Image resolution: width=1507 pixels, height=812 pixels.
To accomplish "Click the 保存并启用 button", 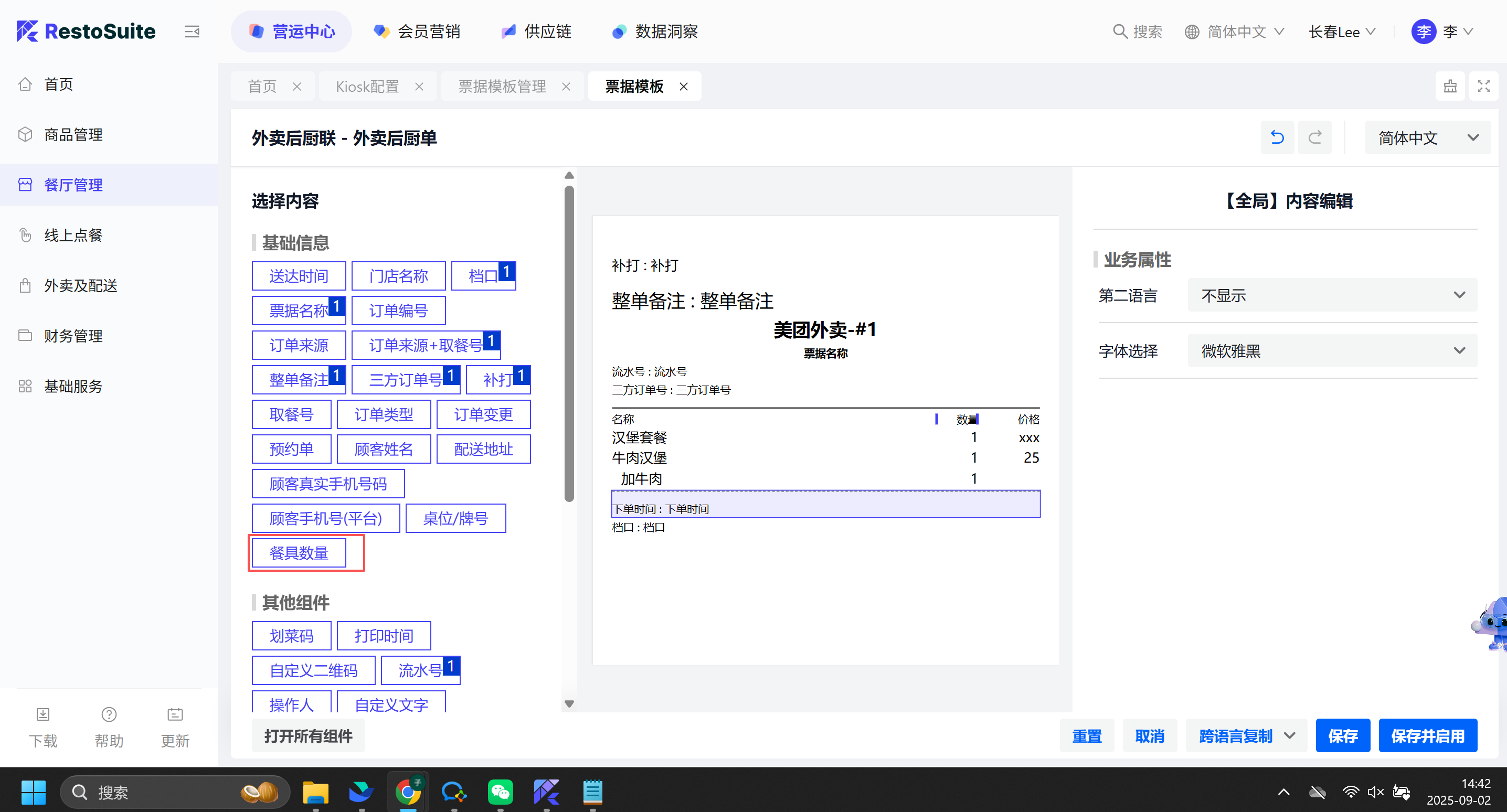I will click(1427, 736).
